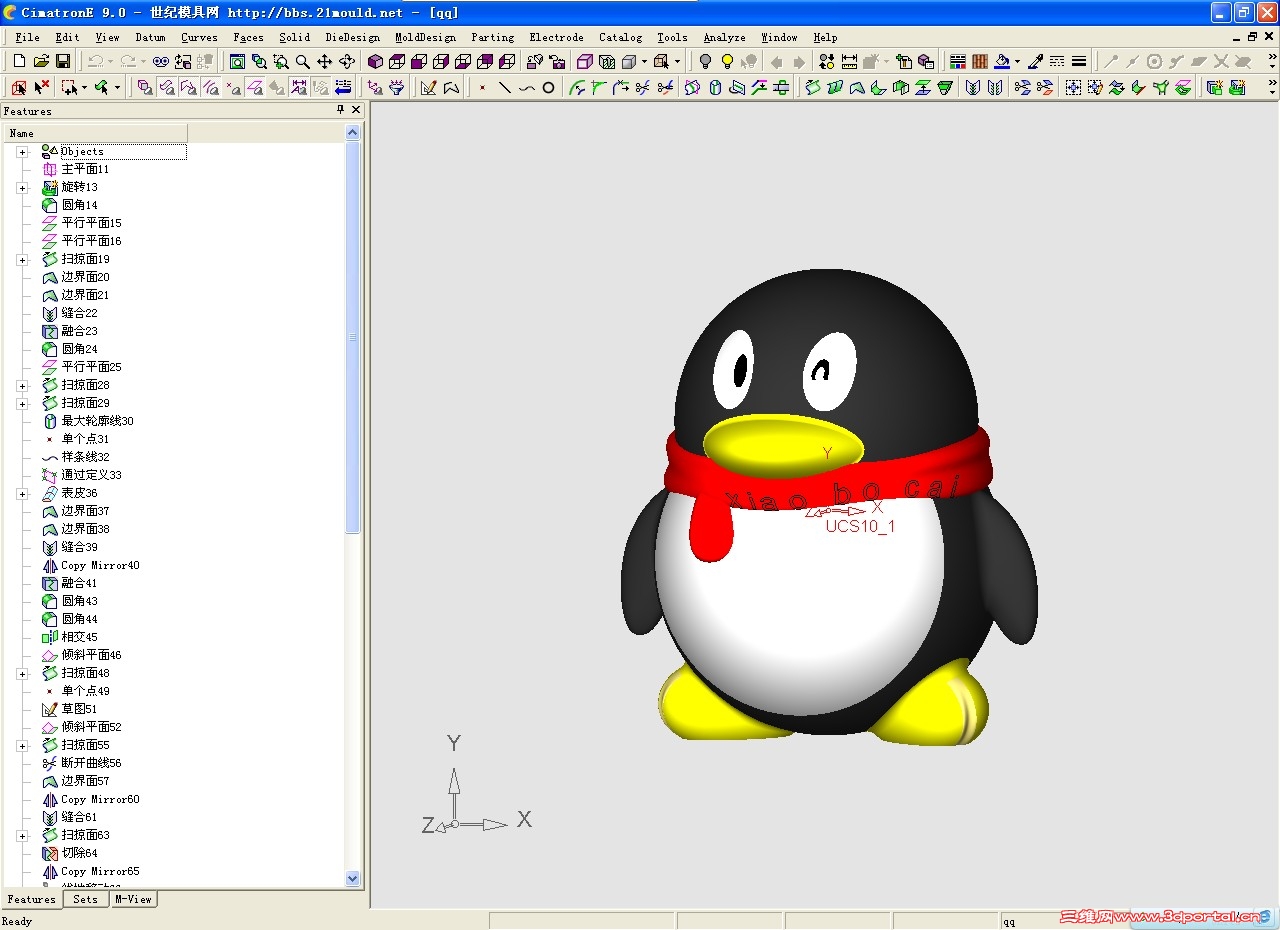Select the 最大轮廓线30 feature

pyautogui.click(x=97, y=422)
